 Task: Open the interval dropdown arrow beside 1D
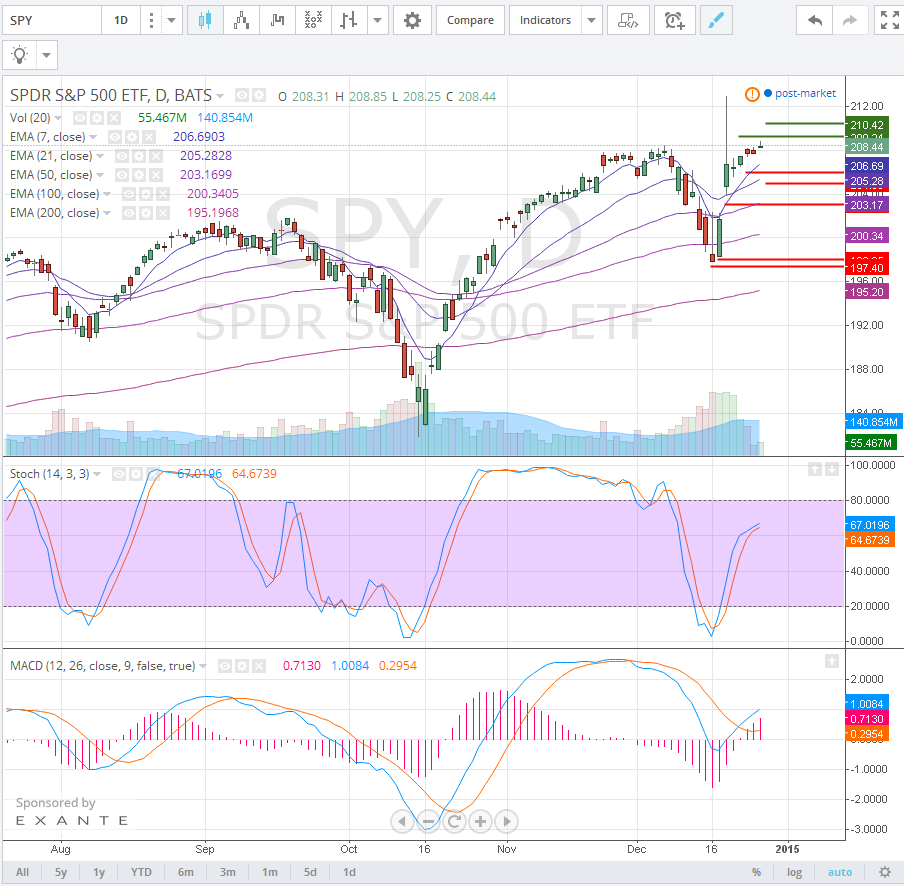point(171,20)
